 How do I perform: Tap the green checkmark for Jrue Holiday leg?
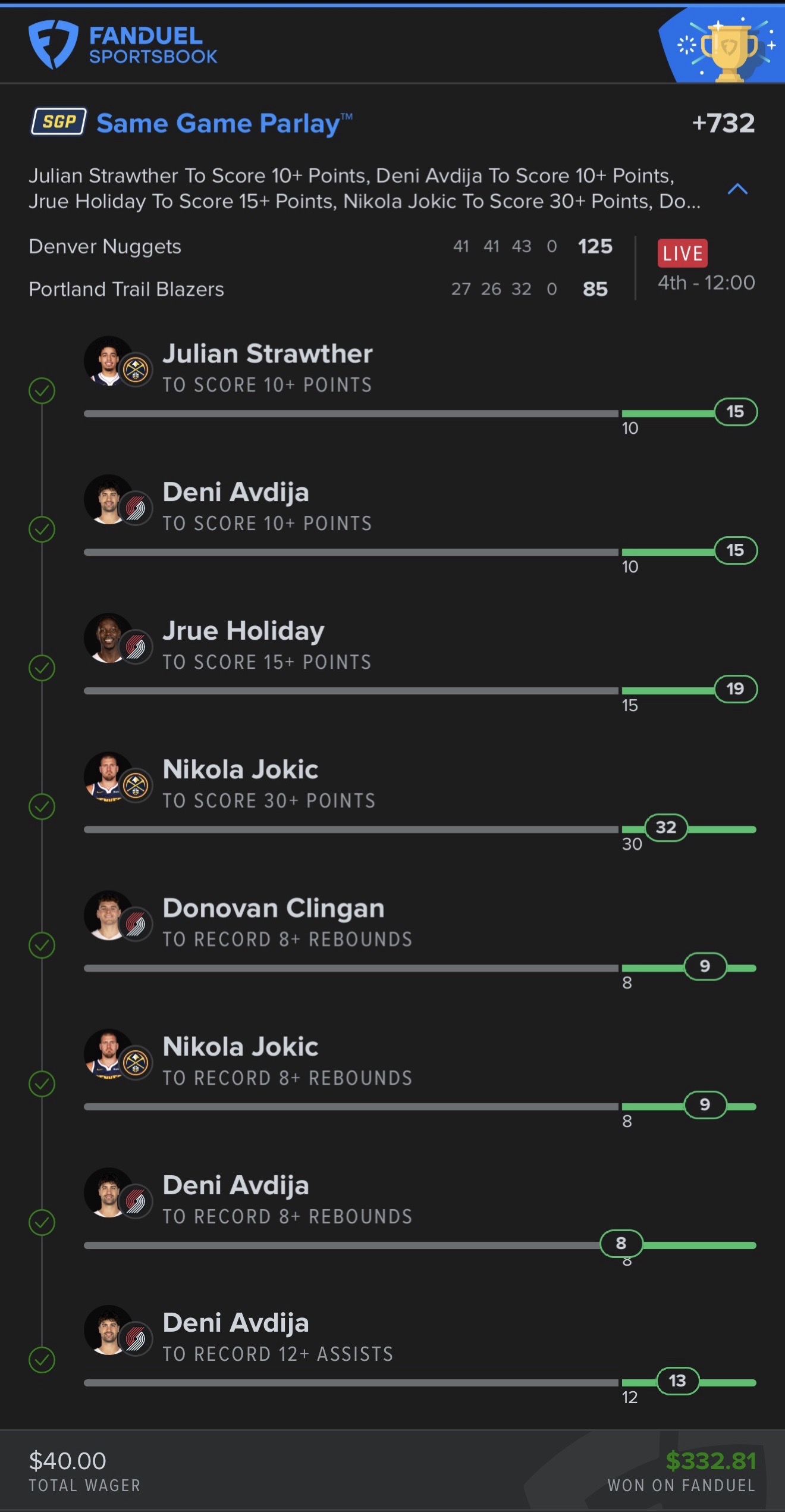[42, 668]
